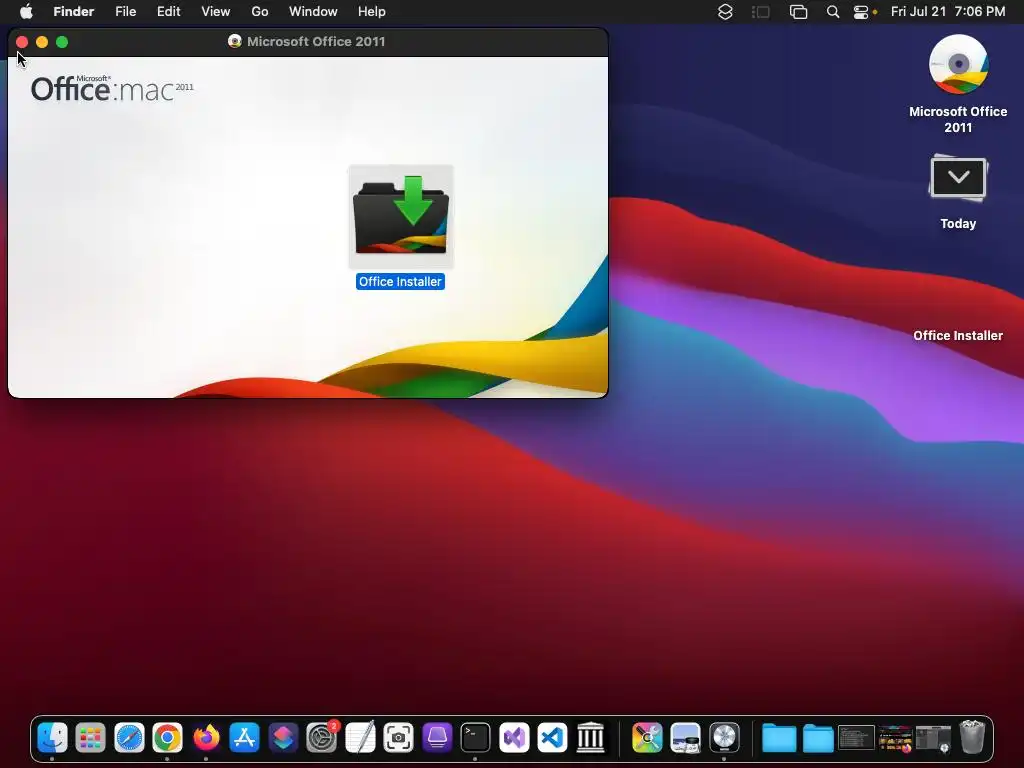
Task: Click the date and time in the menu bar
Action: pyautogui.click(x=948, y=12)
